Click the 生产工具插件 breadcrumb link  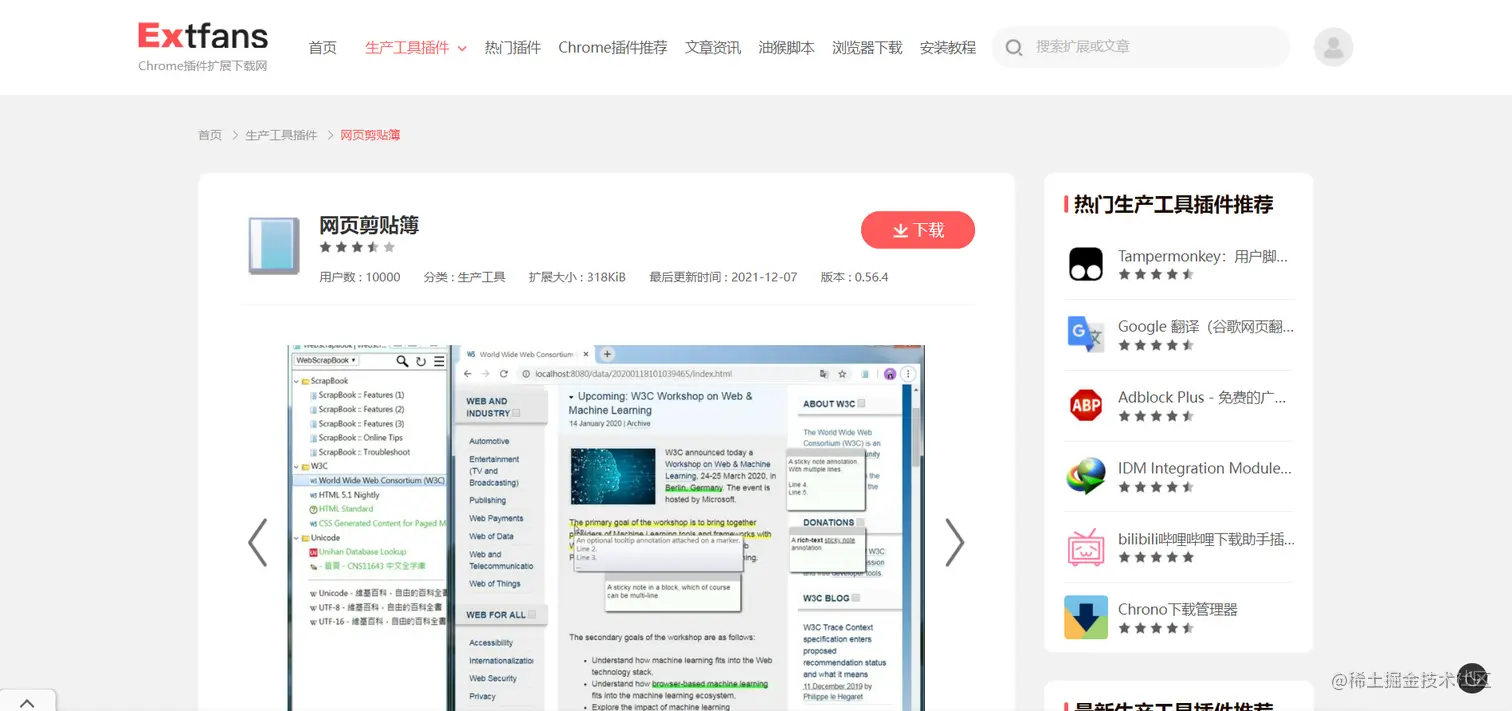coord(281,135)
